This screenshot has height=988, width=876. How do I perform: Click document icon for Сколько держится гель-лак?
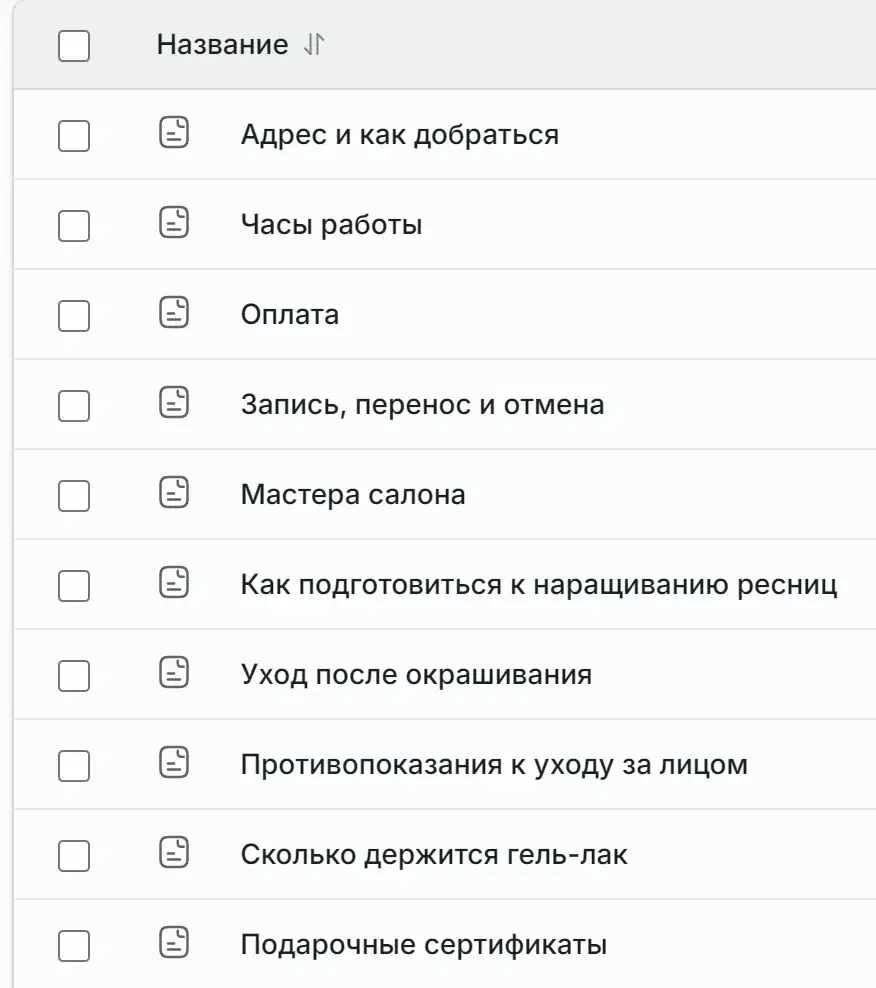[x=174, y=853]
